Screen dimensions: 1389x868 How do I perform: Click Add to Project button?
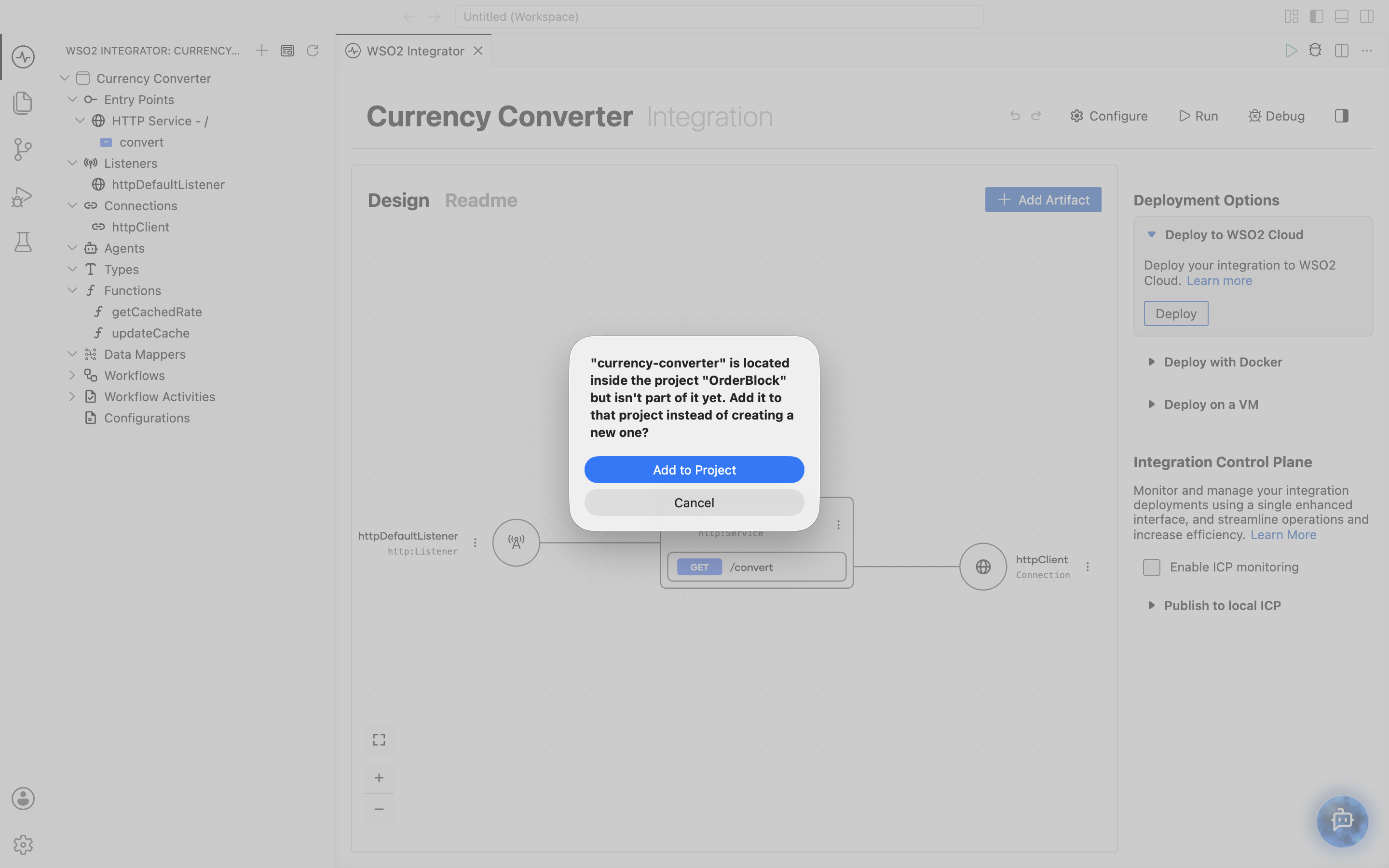click(694, 470)
